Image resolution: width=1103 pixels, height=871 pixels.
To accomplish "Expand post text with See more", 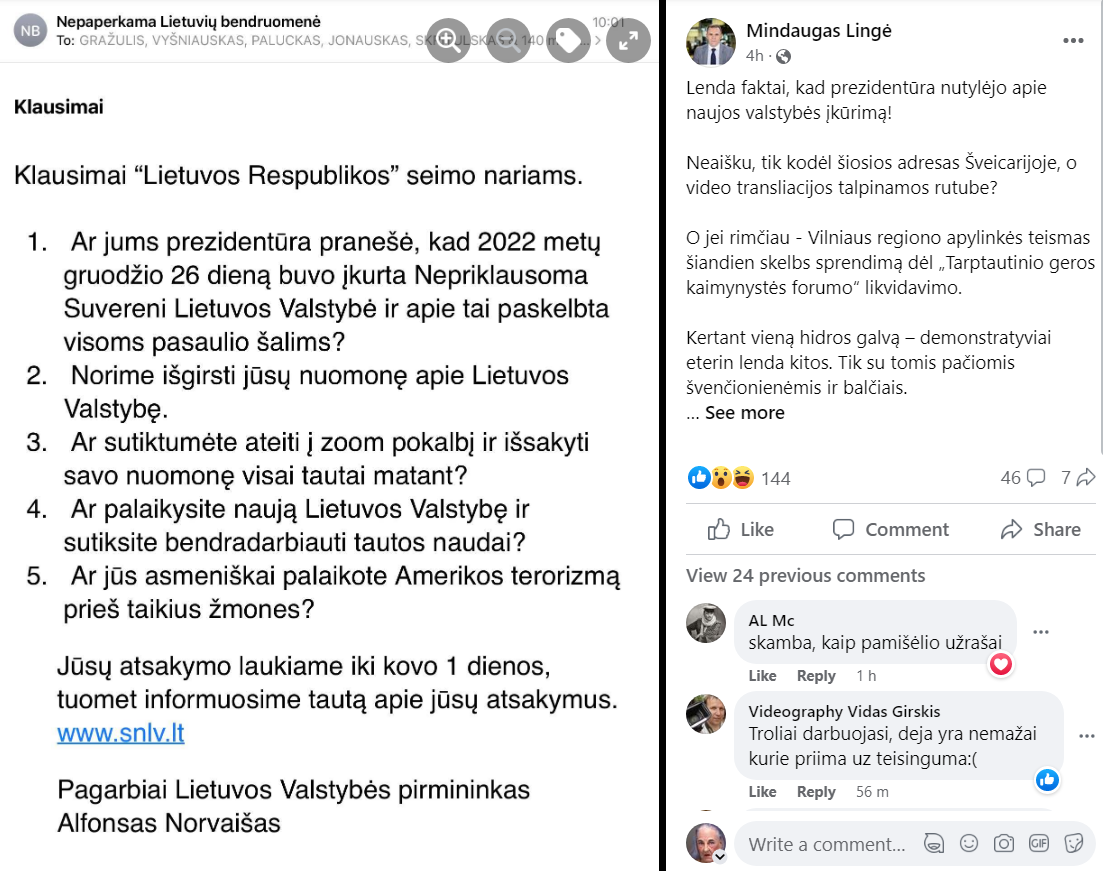I will pyautogui.click(x=744, y=413).
